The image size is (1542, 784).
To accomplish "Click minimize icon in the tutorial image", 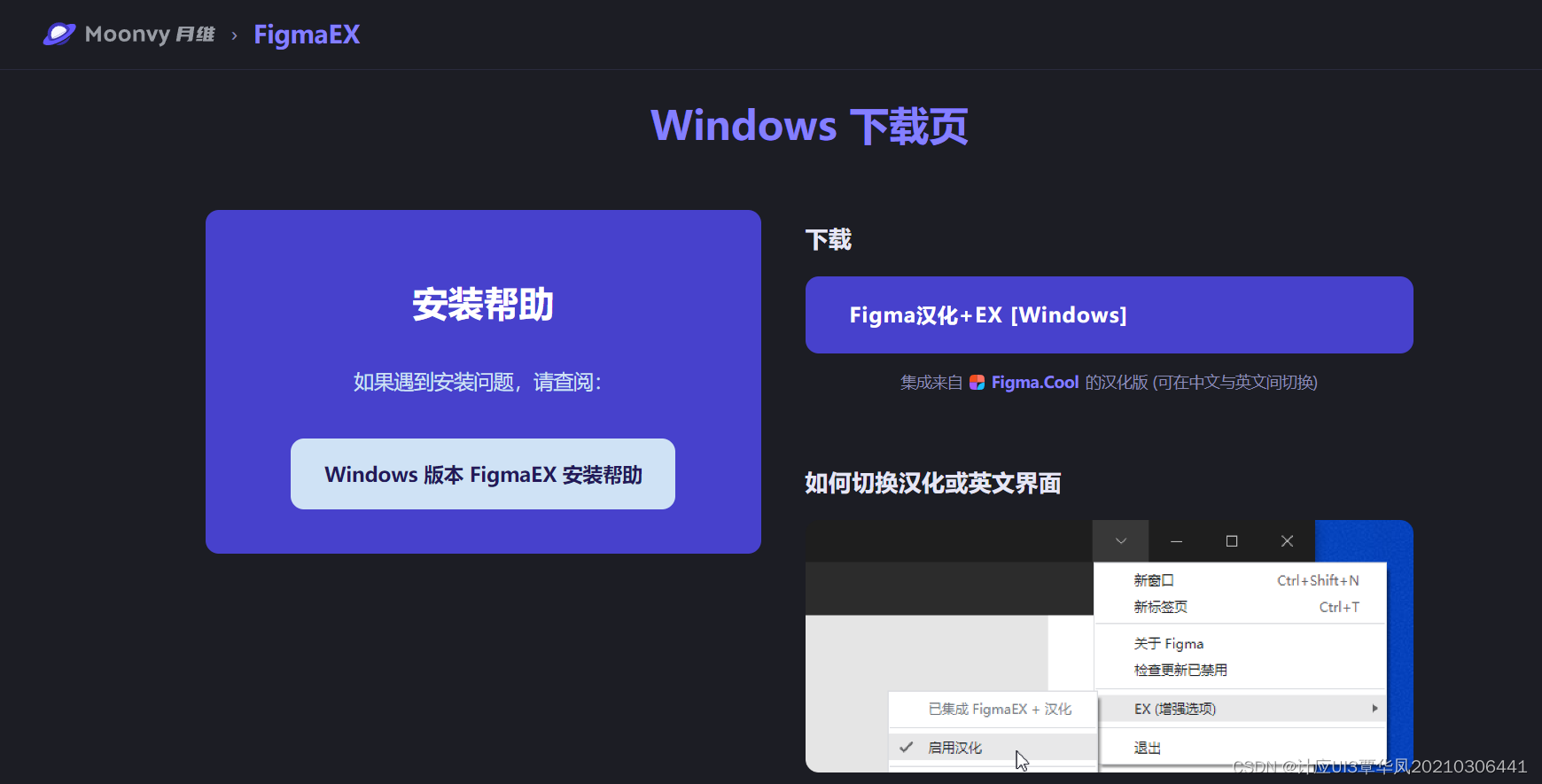I will click(x=1177, y=541).
